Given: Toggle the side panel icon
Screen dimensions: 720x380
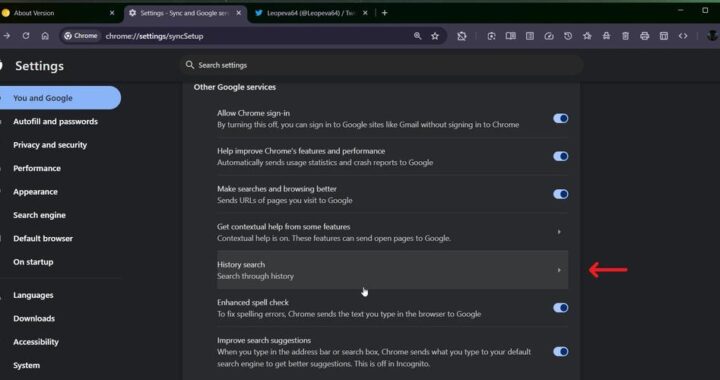Looking at the screenshot, I should click(x=530, y=36).
